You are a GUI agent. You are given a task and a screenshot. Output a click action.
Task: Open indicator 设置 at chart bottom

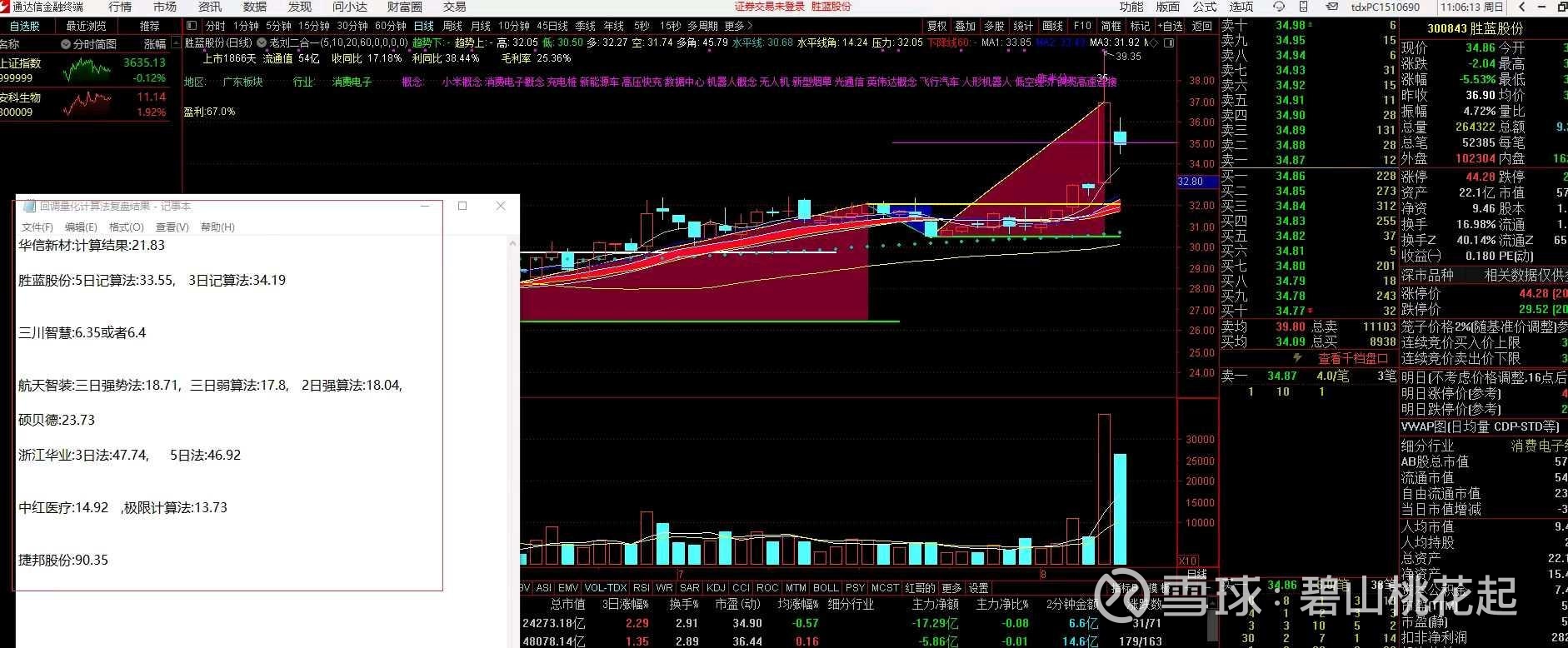[978, 587]
